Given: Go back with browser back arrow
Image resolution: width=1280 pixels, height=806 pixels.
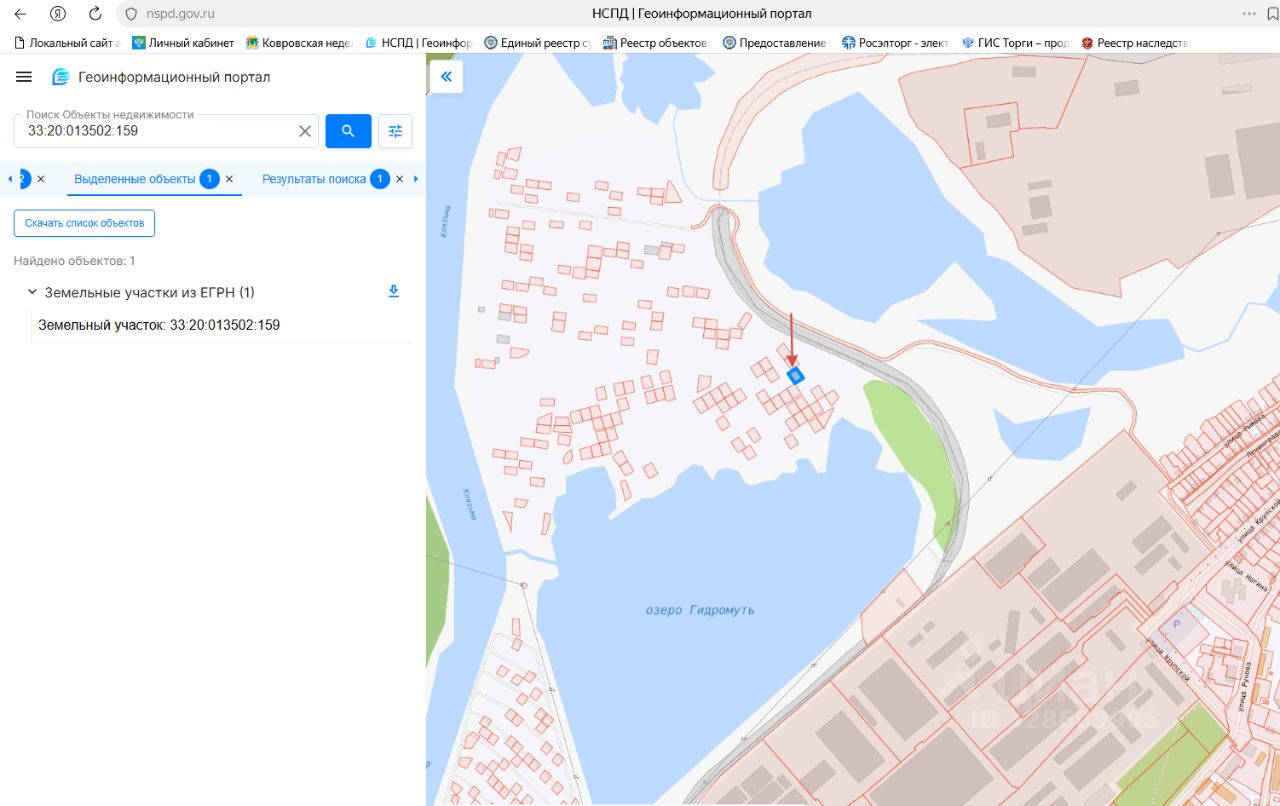Looking at the screenshot, I should [x=20, y=14].
